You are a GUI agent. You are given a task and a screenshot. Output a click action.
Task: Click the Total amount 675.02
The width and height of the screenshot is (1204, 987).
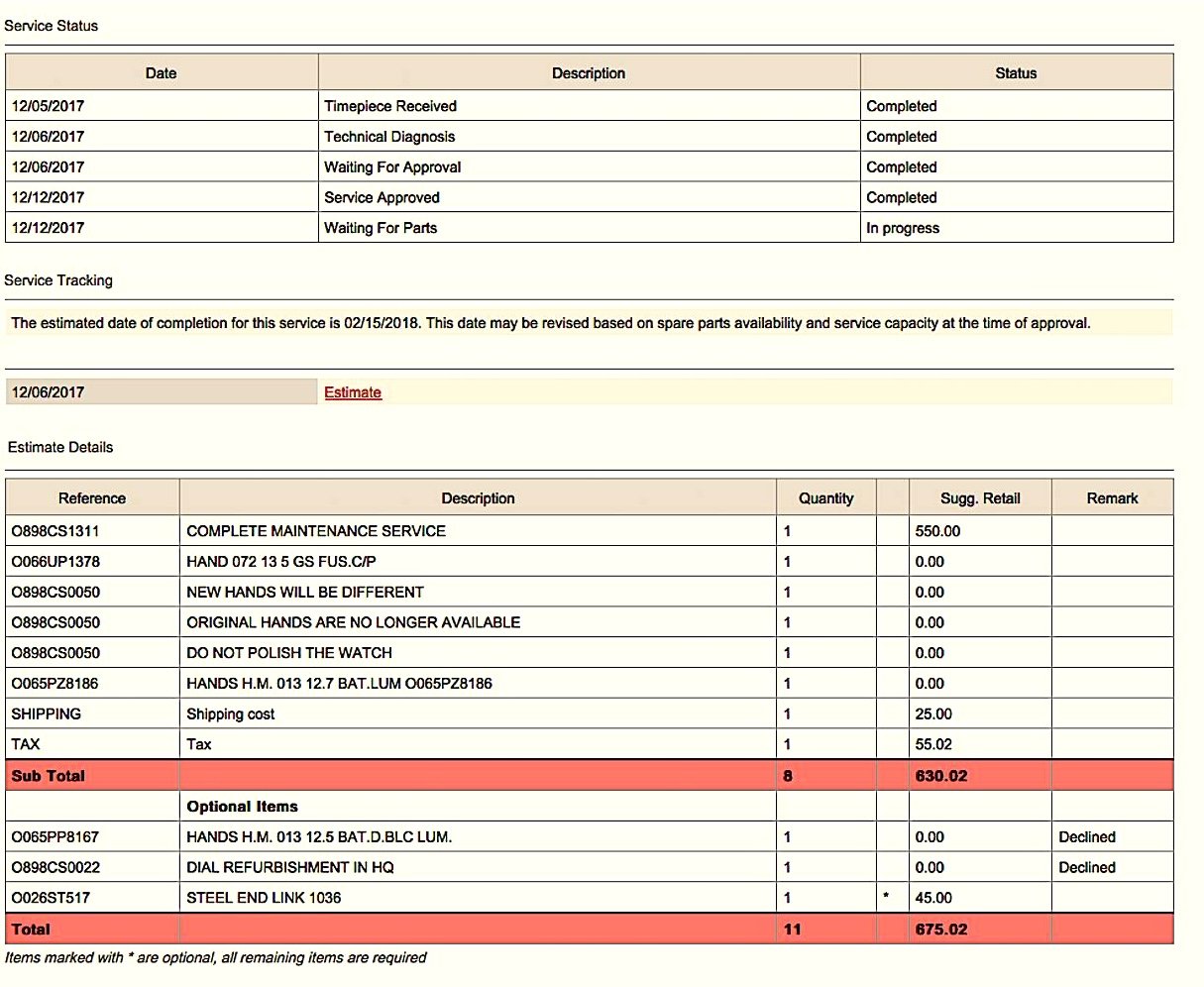[941, 930]
